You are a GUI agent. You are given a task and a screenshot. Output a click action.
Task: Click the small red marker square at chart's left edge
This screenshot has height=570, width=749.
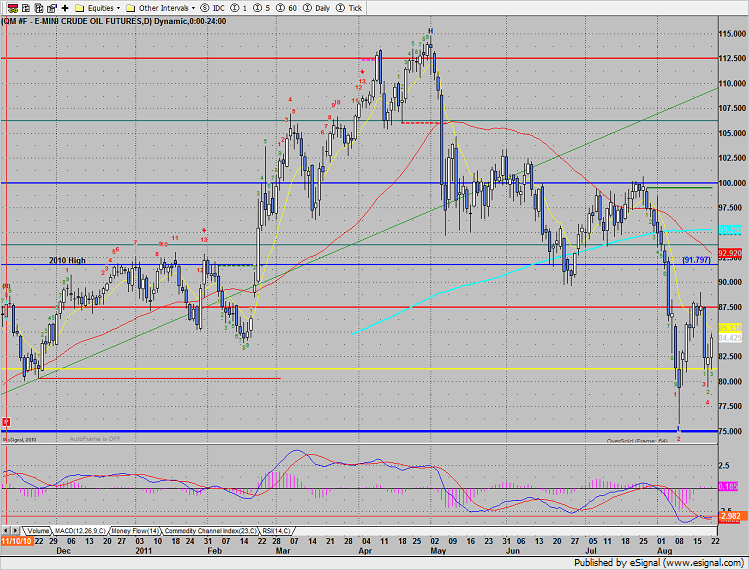tap(6, 421)
